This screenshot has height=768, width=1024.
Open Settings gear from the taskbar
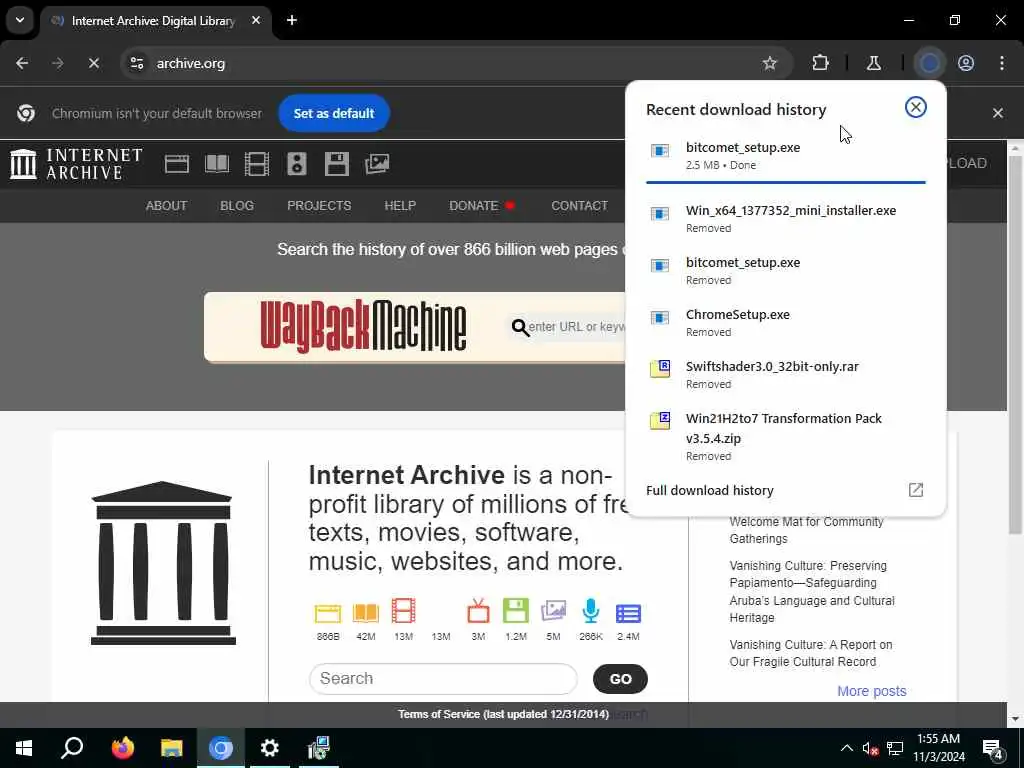270,748
